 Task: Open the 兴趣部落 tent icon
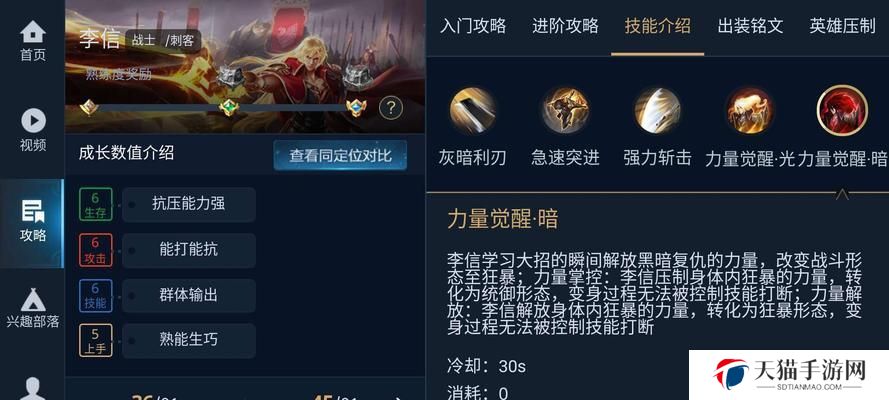pyautogui.click(x=33, y=300)
